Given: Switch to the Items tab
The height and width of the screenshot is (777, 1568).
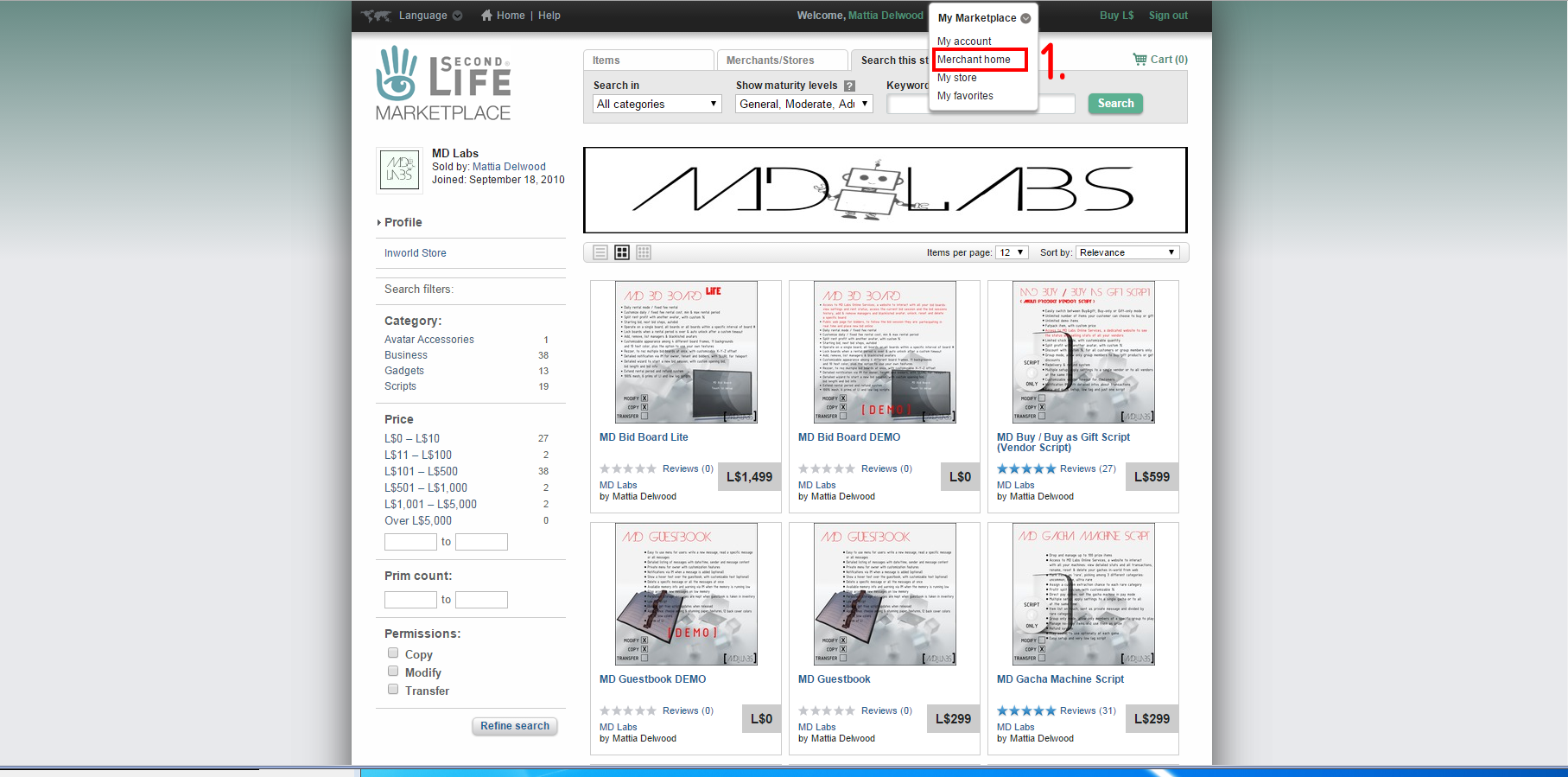Looking at the screenshot, I should pyautogui.click(x=649, y=61).
